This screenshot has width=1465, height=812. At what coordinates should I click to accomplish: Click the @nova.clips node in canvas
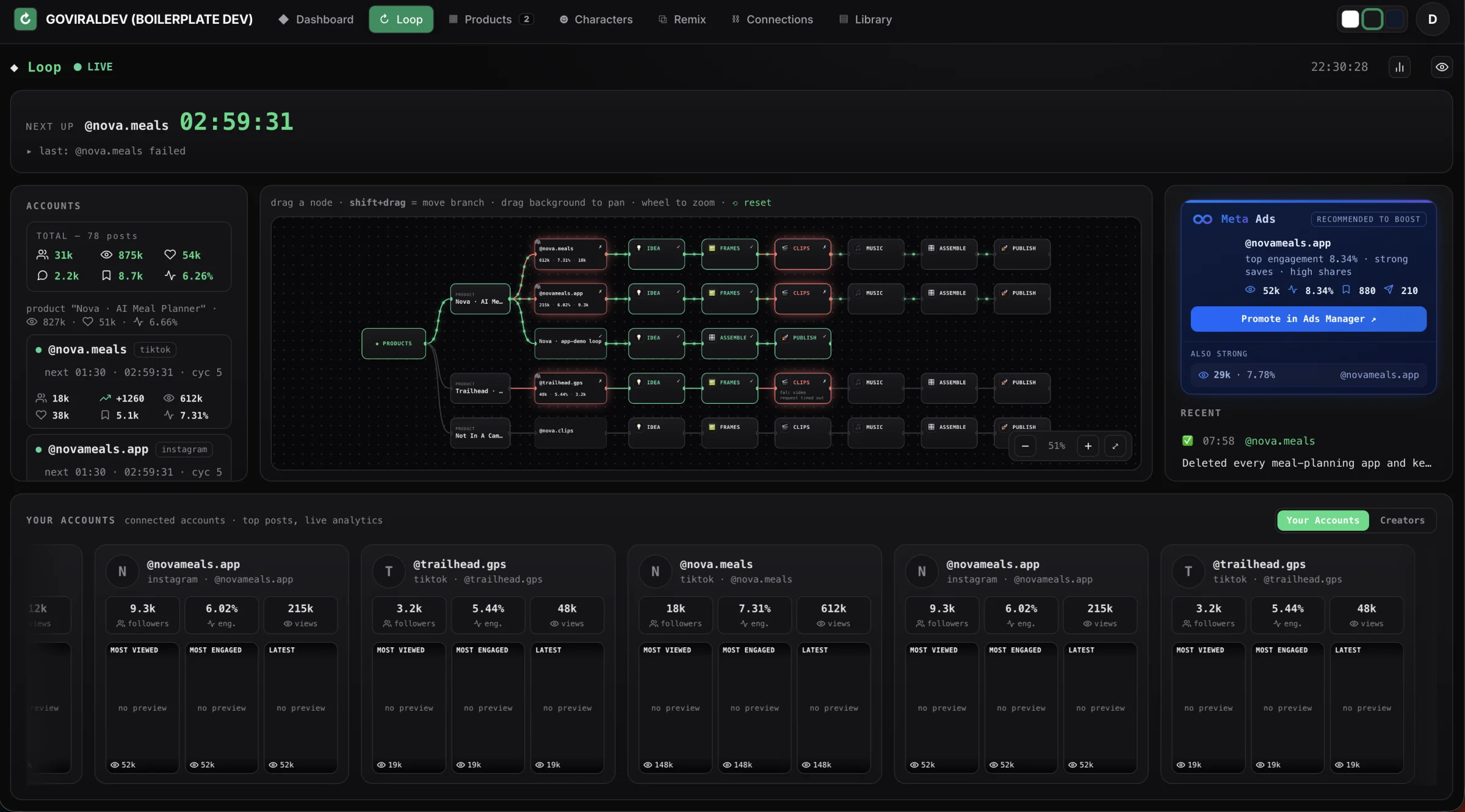click(571, 433)
